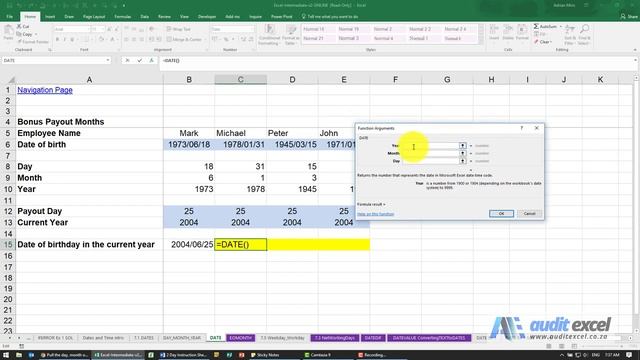Apply the Normal 19 cell style

349,29
